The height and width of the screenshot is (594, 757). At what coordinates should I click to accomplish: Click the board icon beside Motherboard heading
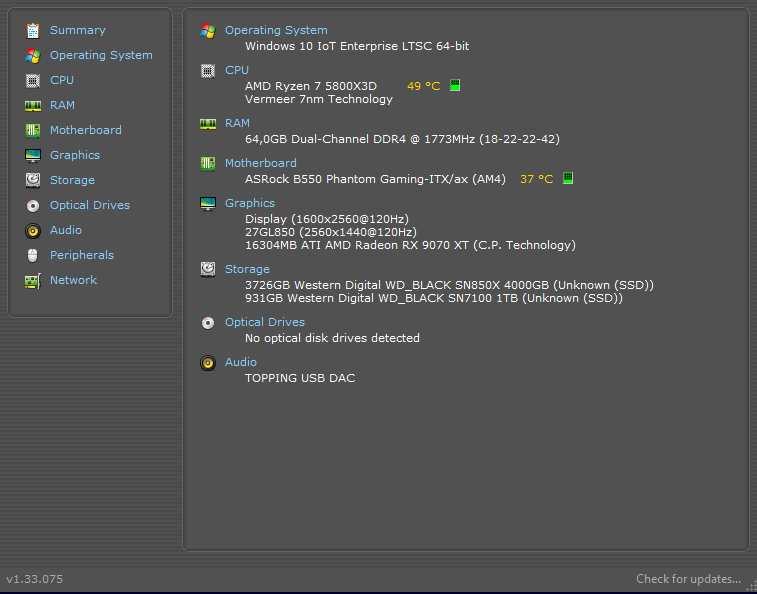(208, 164)
